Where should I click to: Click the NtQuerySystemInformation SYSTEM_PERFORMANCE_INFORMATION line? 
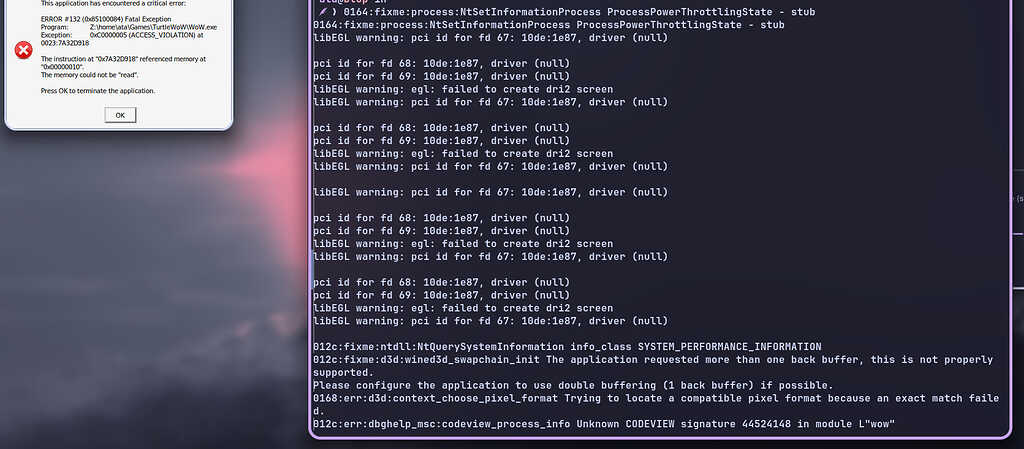pos(568,347)
